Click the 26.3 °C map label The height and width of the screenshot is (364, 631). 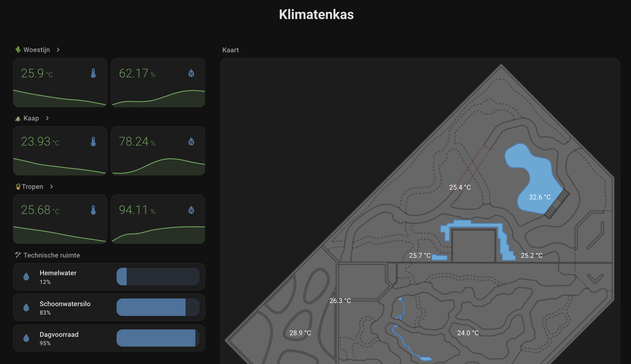[x=340, y=300]
